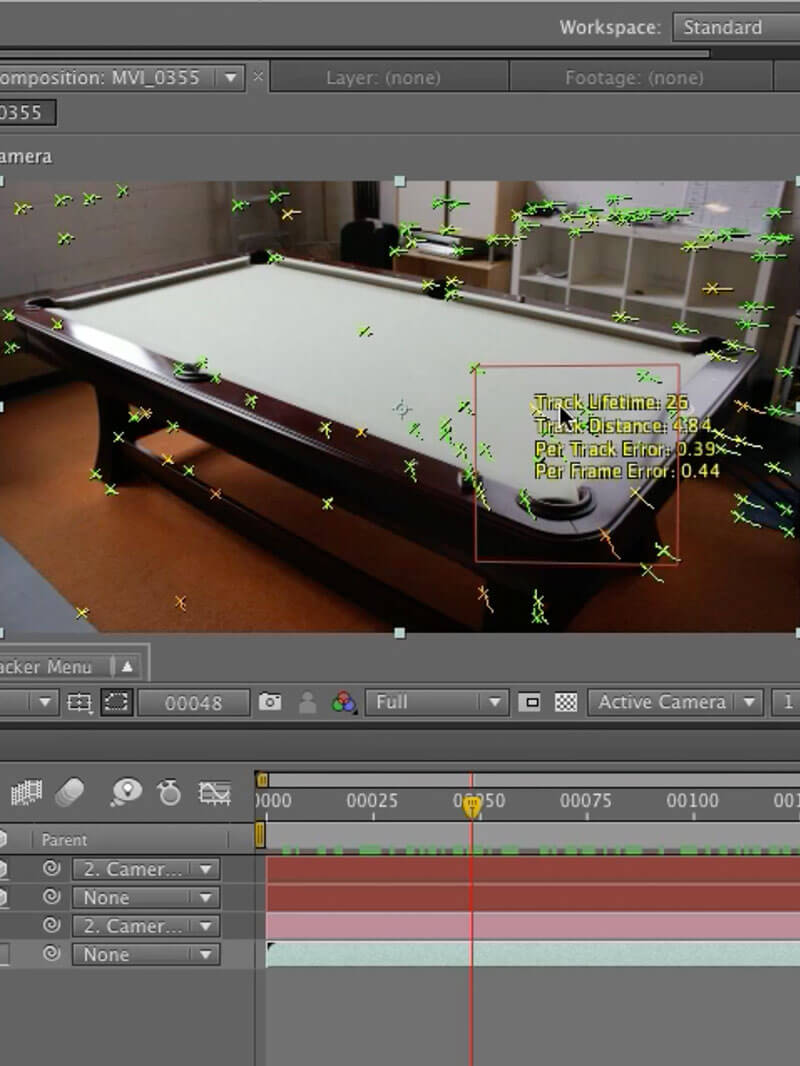Open the grid and guide options icon

pos(79,703)
